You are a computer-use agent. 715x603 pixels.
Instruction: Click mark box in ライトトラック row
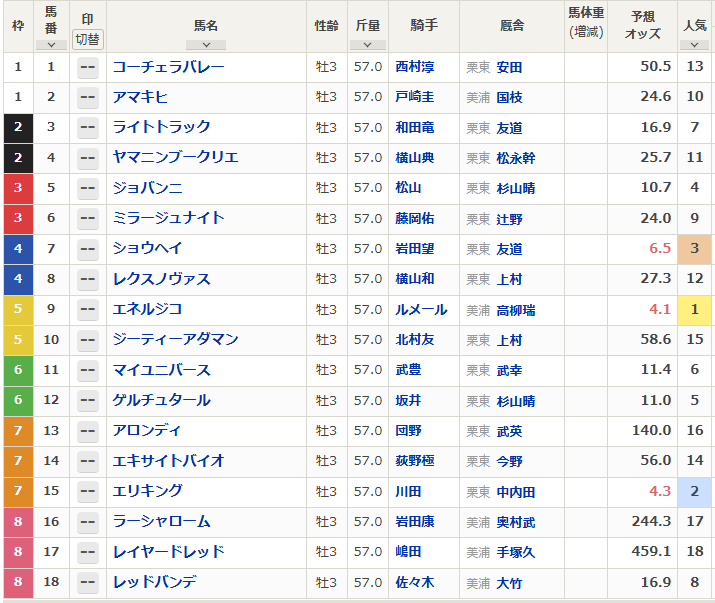(x=88, y=128)
